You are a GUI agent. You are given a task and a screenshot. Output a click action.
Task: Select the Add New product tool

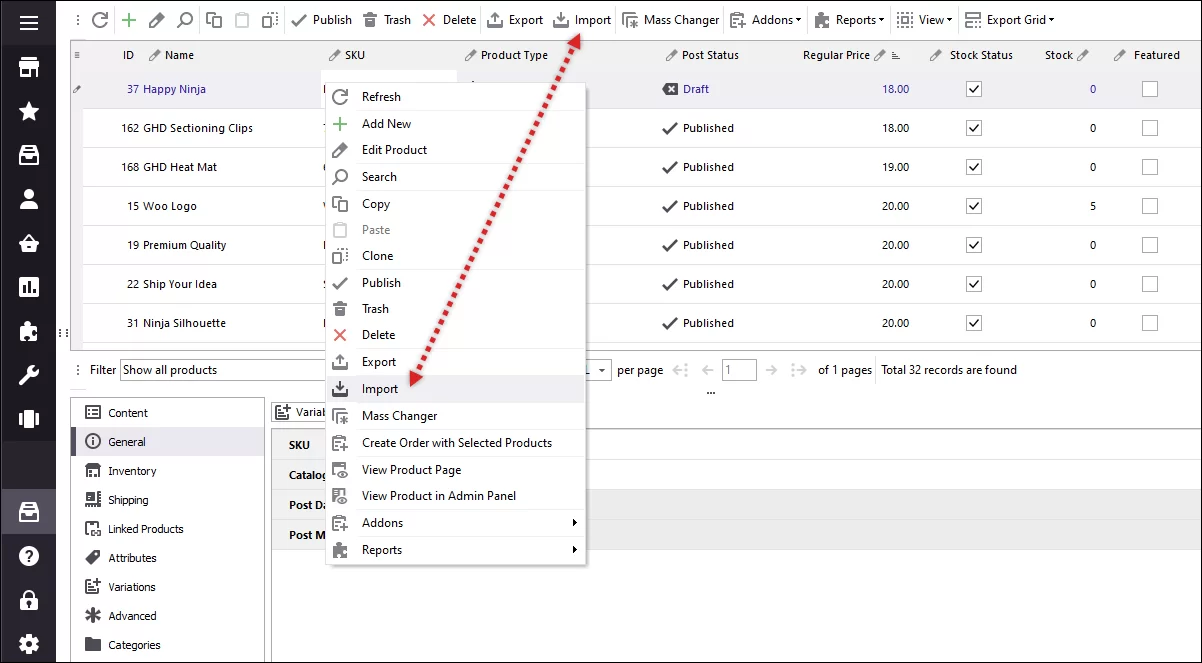coord(127,19)
